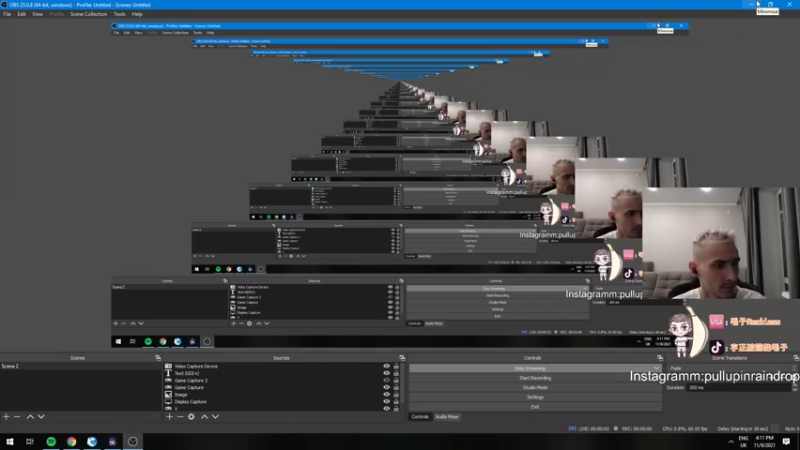Image resolution: width=800 pixels, height=450 pixels.
Task: Open the View menu
Action: coord(38,14)
